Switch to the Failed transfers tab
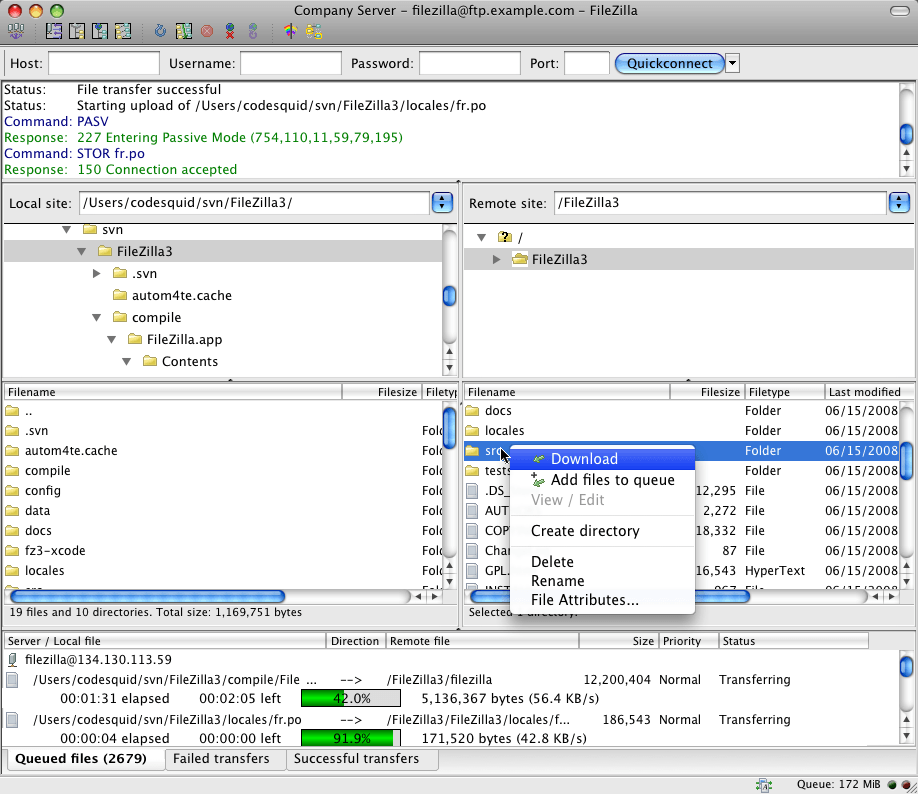918x794 pixels. click(224, 759)
